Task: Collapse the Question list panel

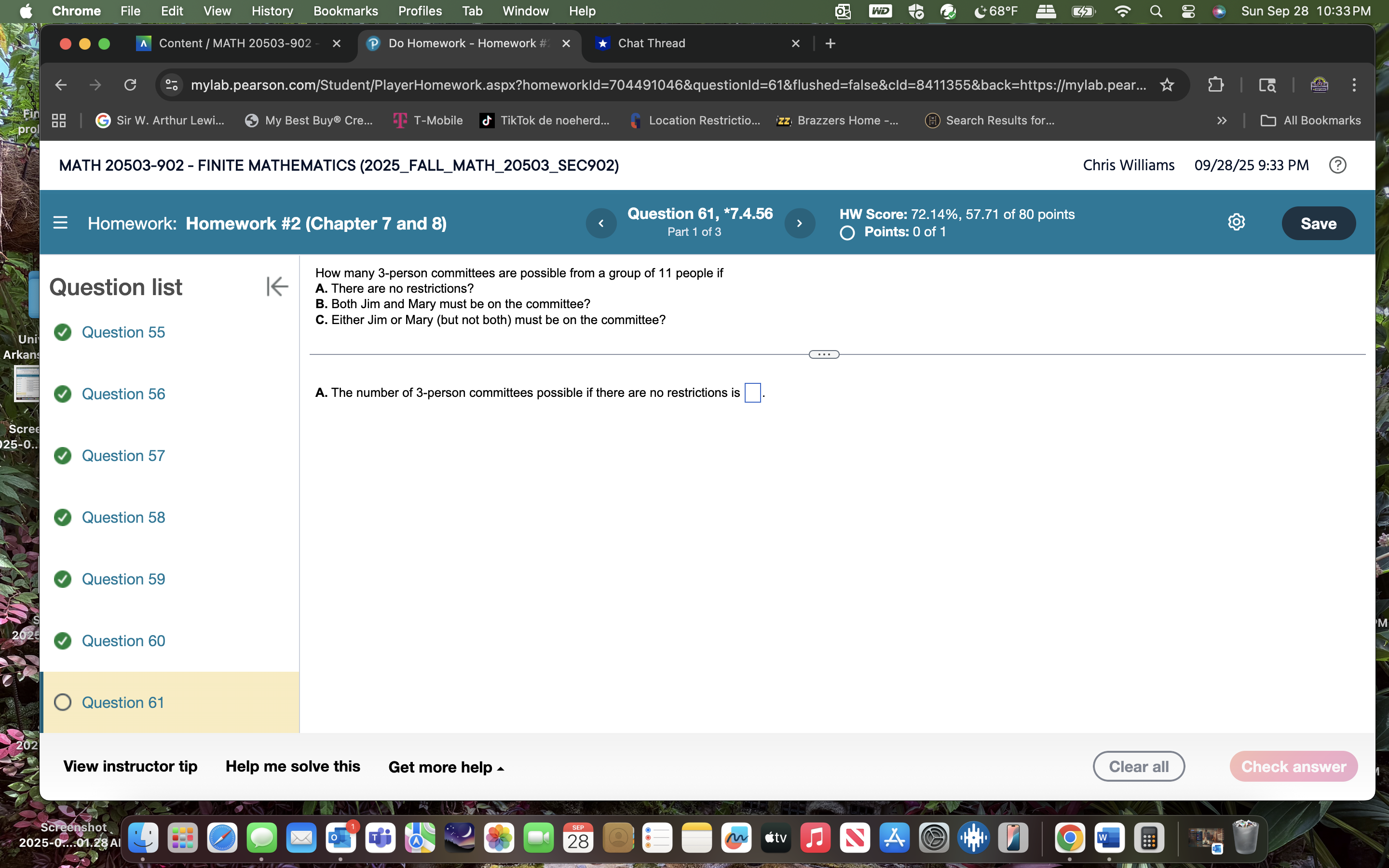Action: [277, 286]
